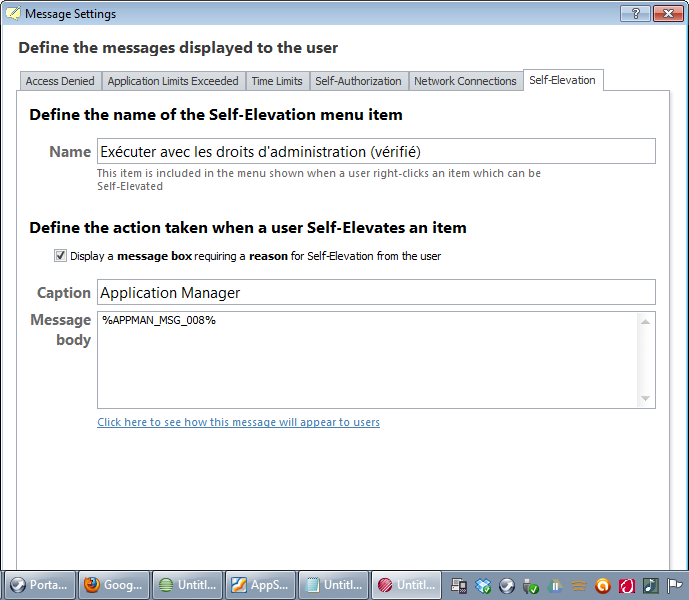This screenshot has height=600, width=689.
Task: Open Firefox from the taskbar
Action: (113, 585)
